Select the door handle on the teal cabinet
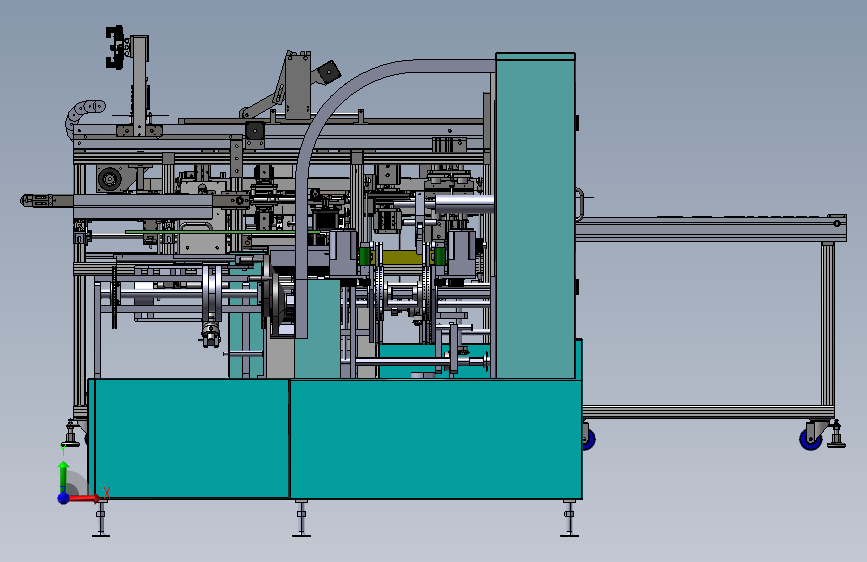Viewport: 867px width, 562px height. pyautogui.click(x=579, y=204)
